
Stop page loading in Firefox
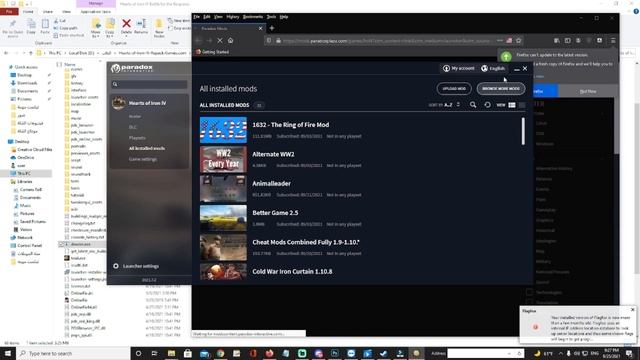pos(220,40)
